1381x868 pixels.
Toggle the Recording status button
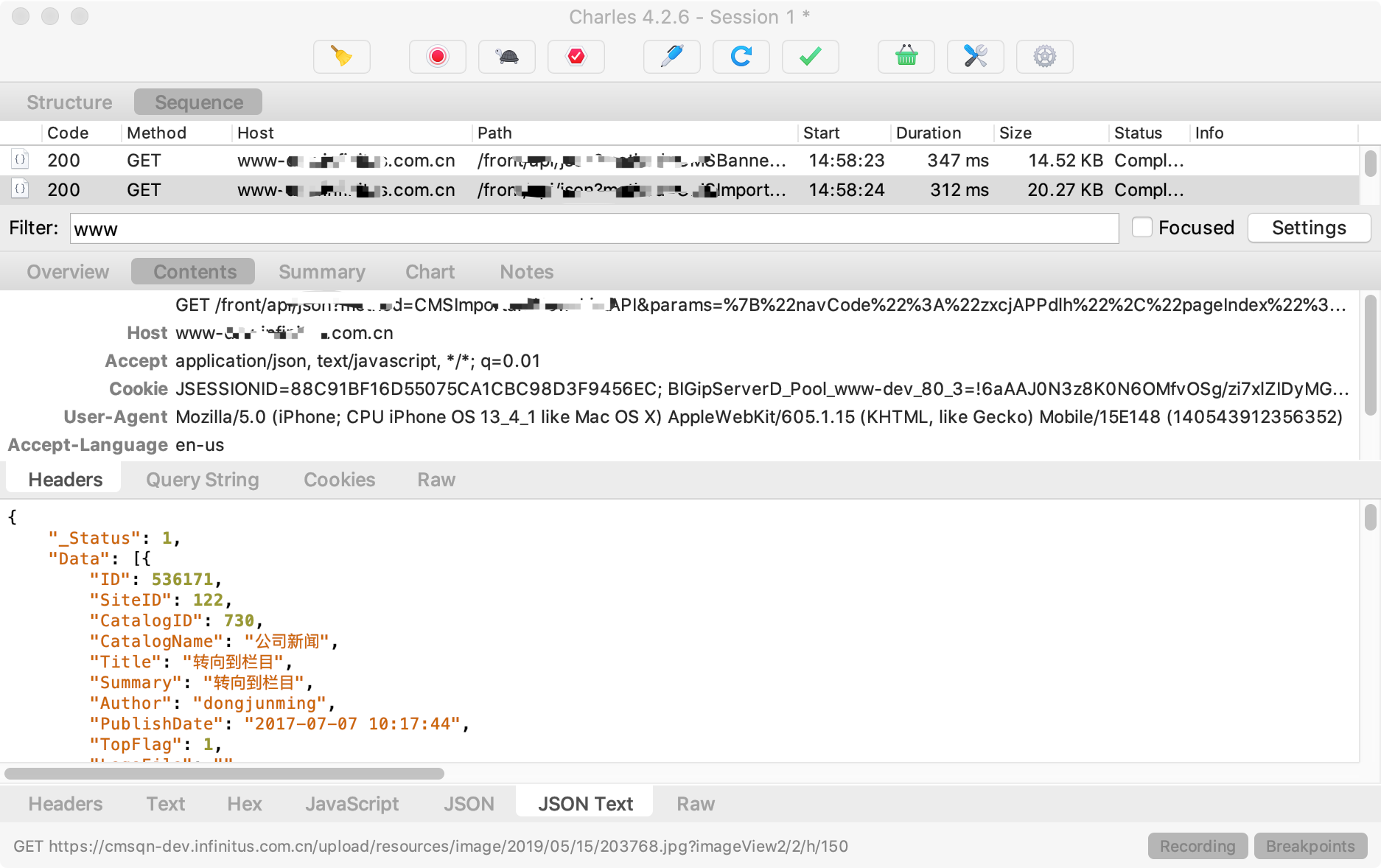pos(1197,846)
